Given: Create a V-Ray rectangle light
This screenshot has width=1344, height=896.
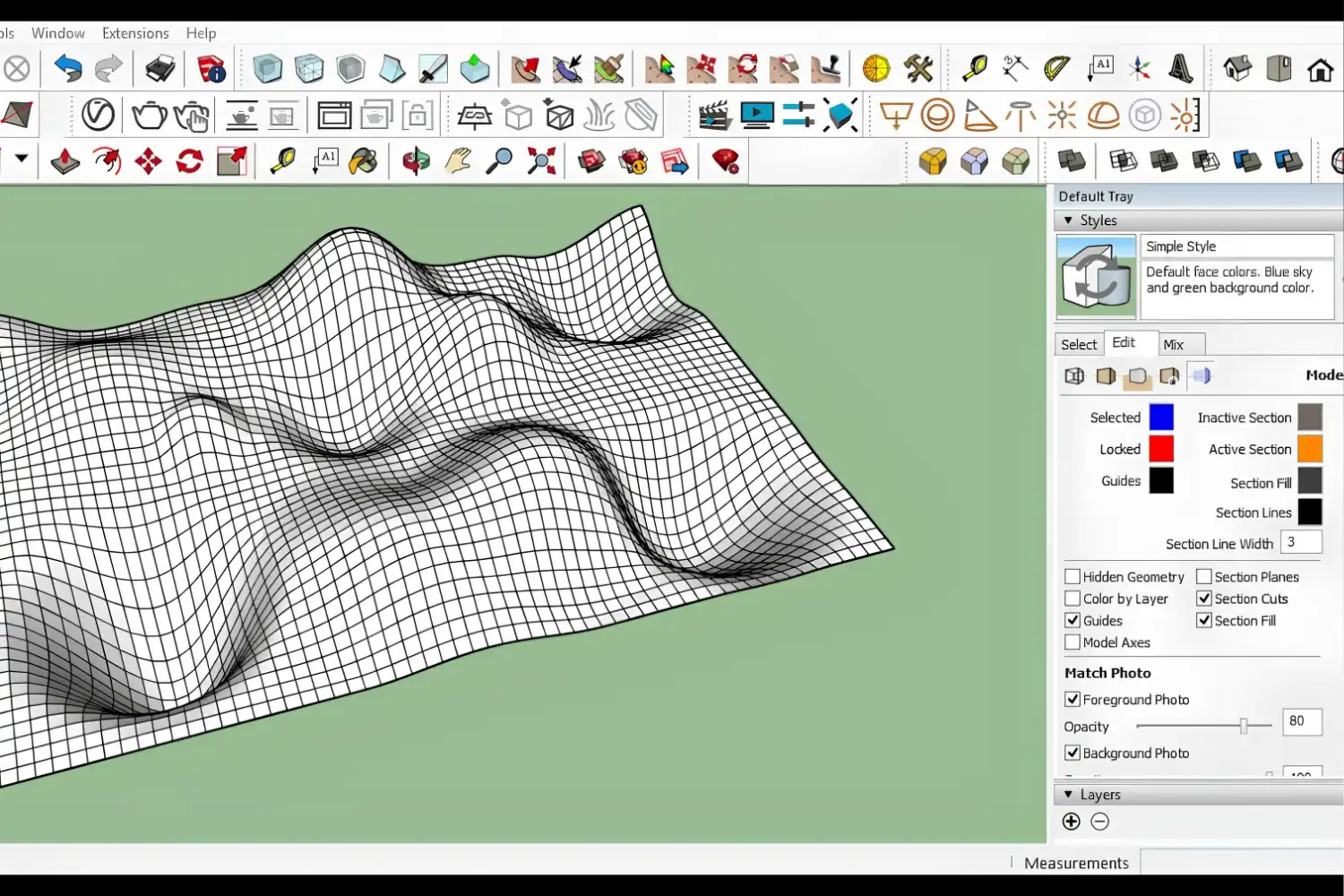Looking at the screenshot, I should click(x=895, y=115).
